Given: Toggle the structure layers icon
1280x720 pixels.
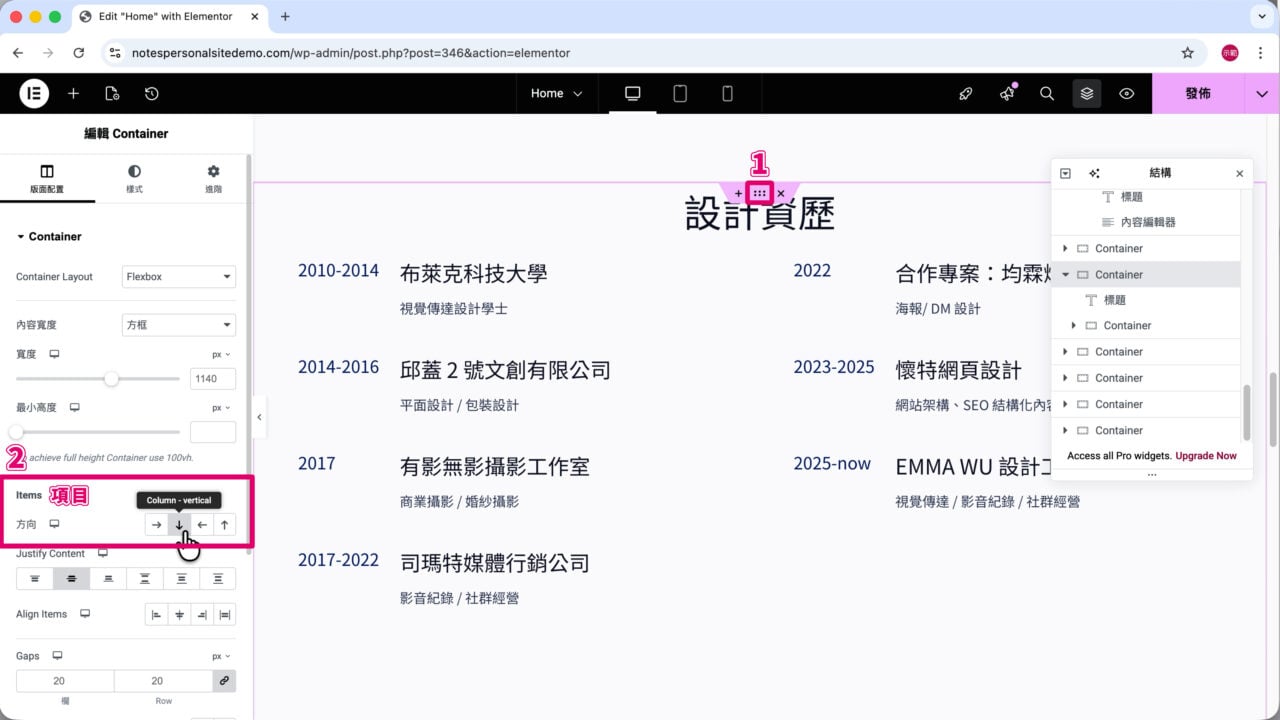Looking at the screenshot, I should 1087,93.
